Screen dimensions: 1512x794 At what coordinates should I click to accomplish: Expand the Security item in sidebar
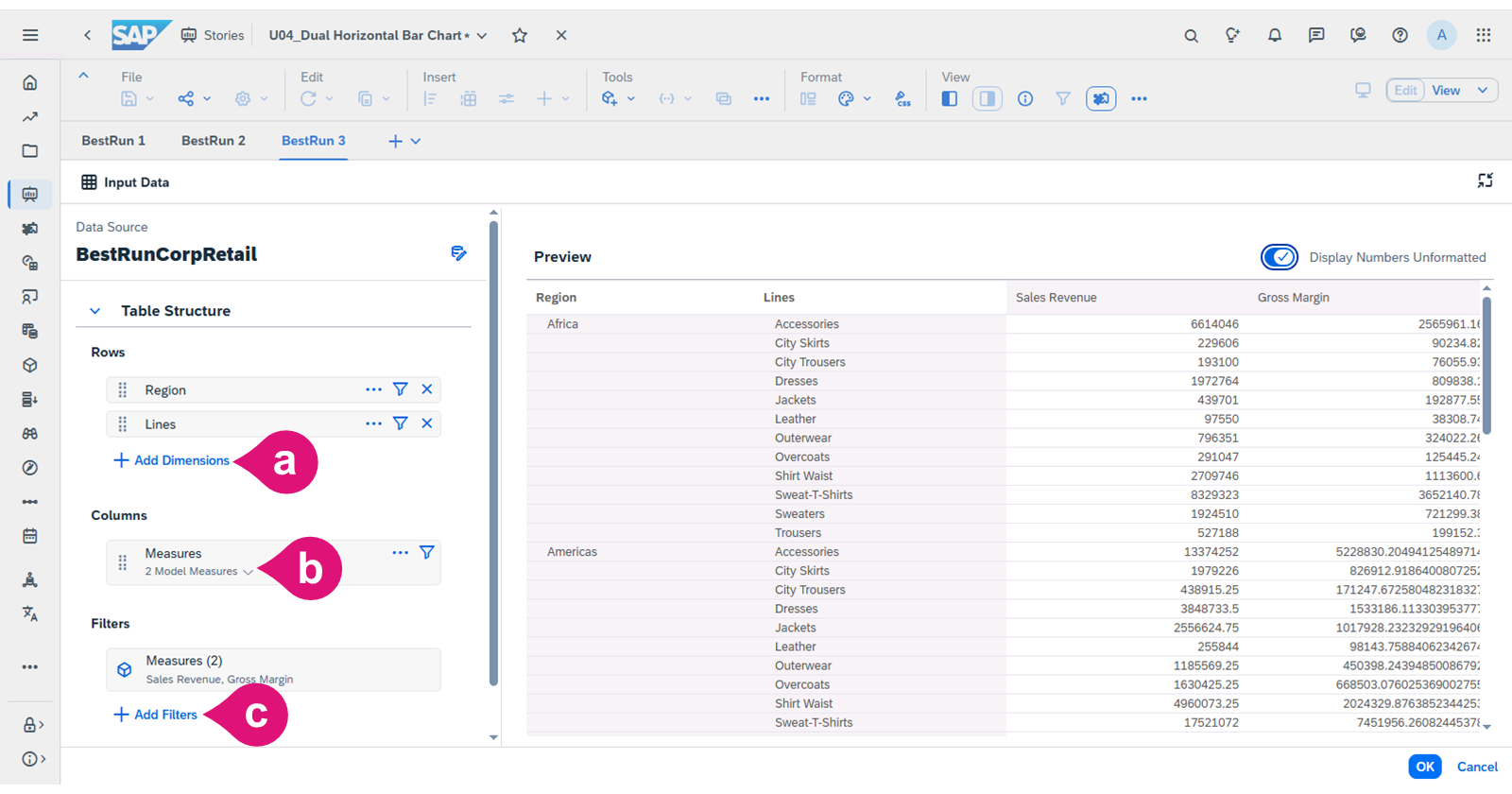click(x=33, y=725)
